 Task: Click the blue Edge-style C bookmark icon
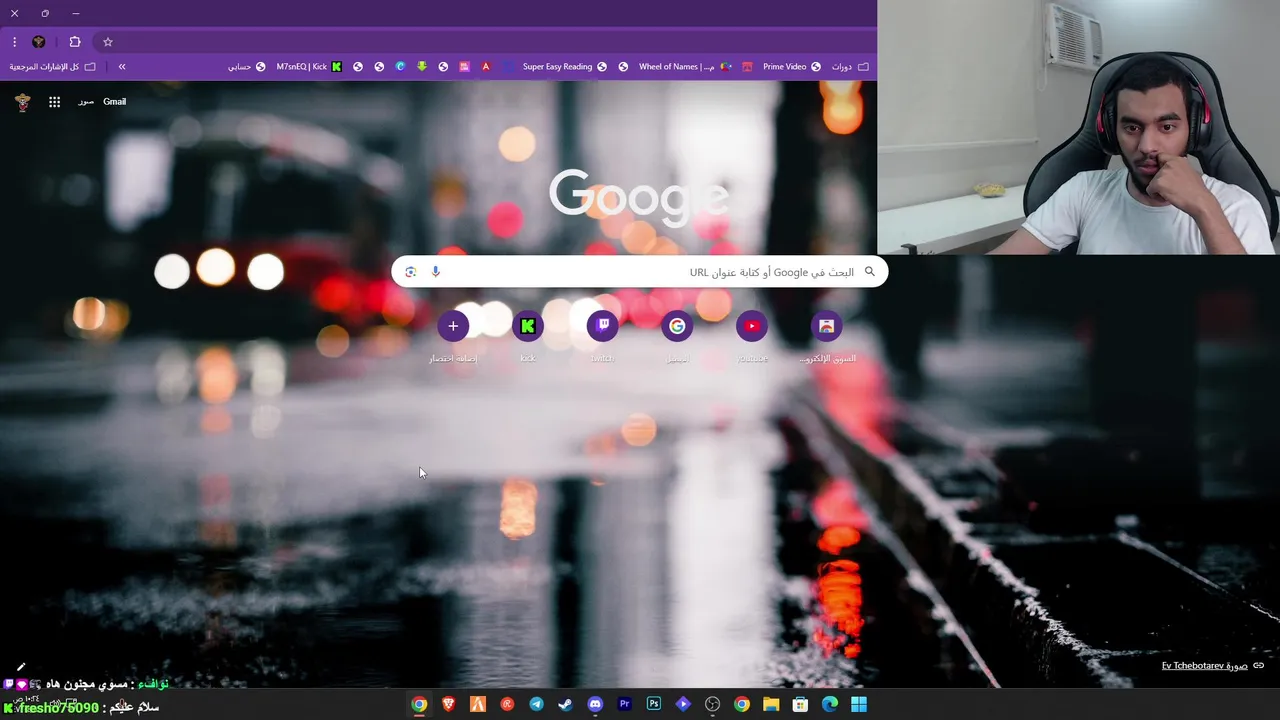pos(400,67)
